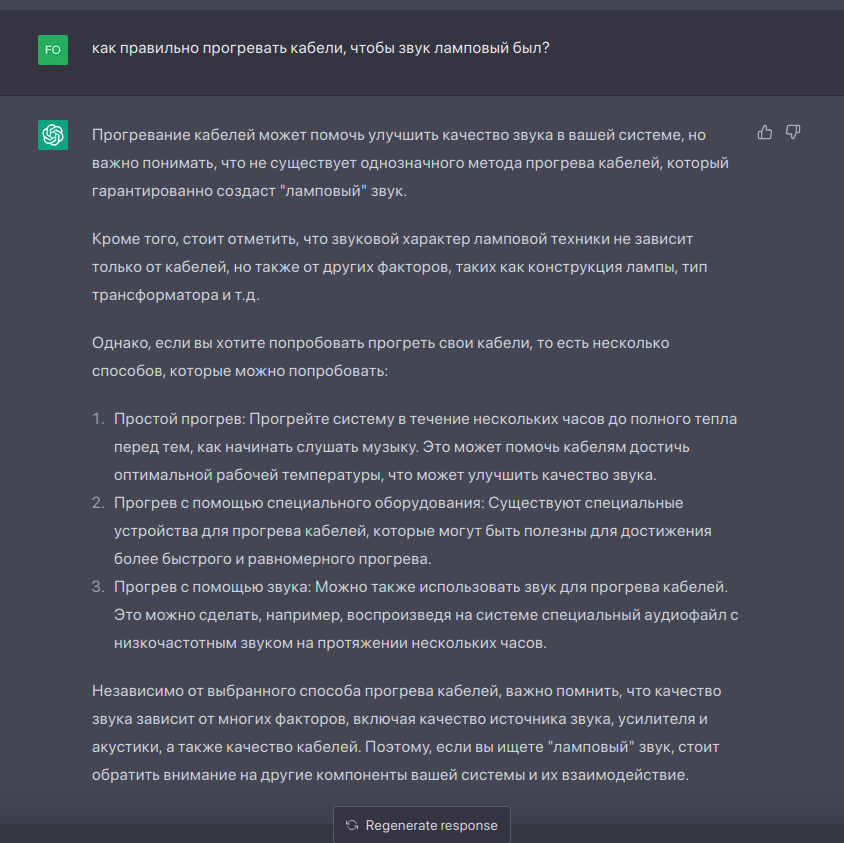
Task: Click the paragraph starting with "Однако, если"
Action: pos(380,356)
